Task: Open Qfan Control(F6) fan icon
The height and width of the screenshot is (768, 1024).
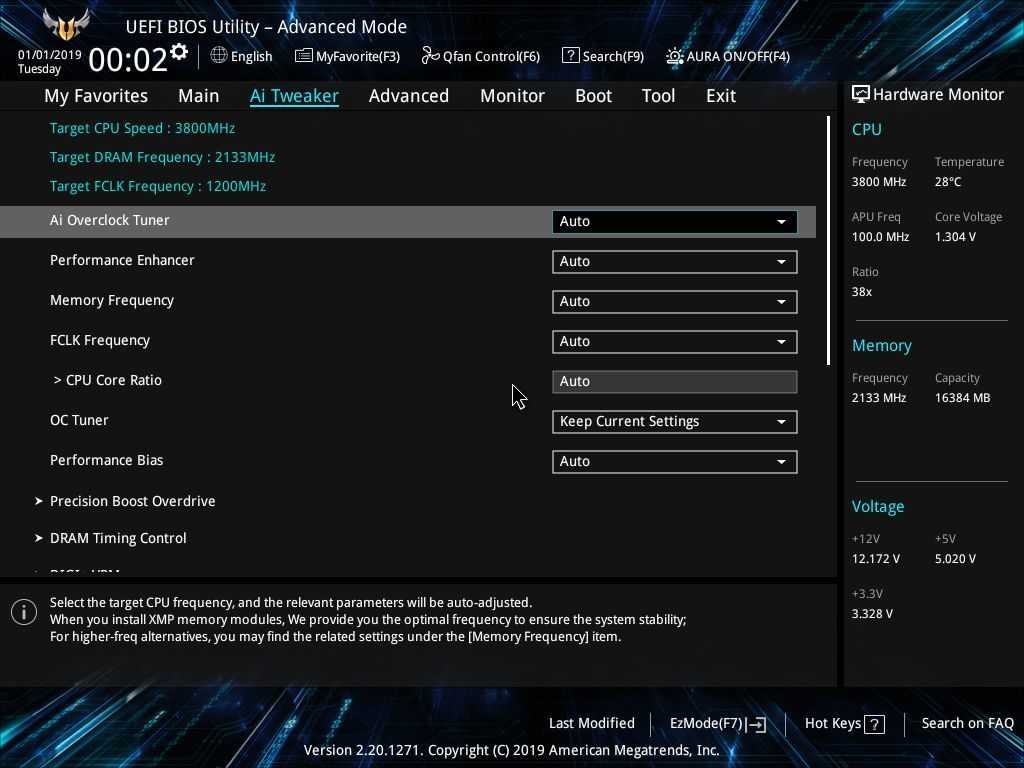Action: [x=431, y=56]
